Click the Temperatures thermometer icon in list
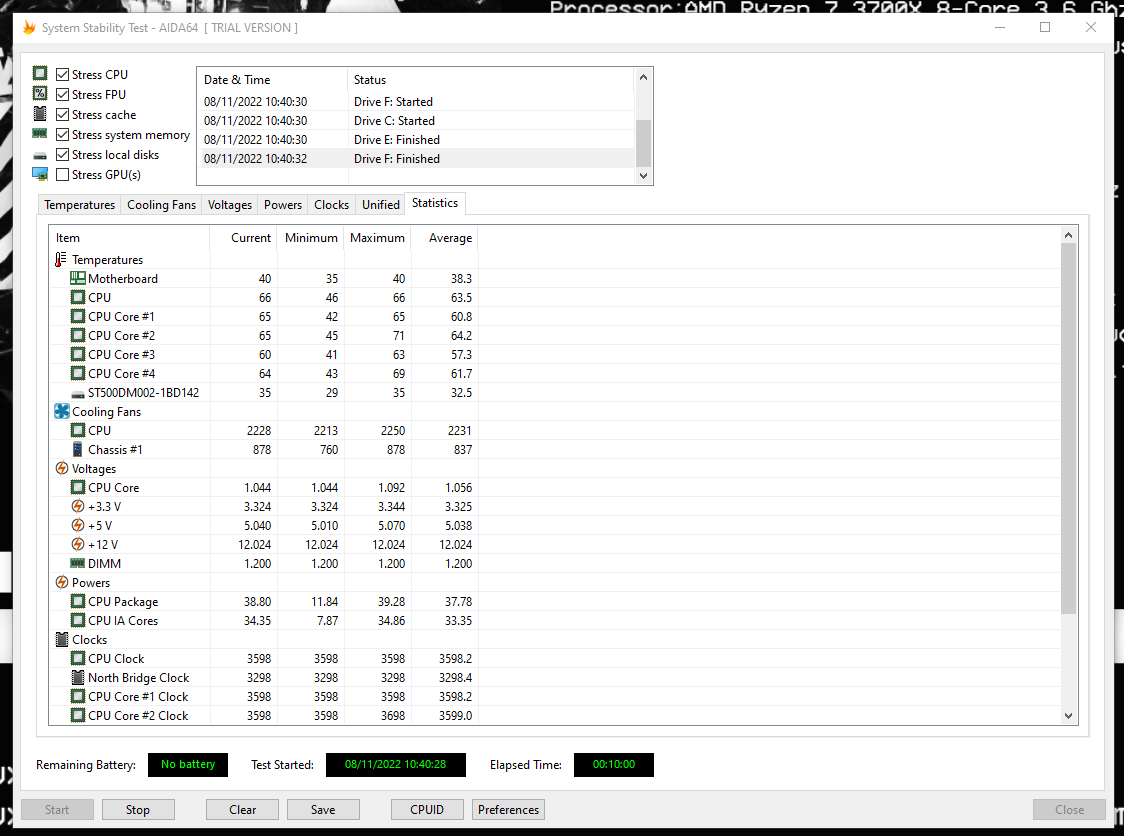1124x836 pixels. pos(61,259)
